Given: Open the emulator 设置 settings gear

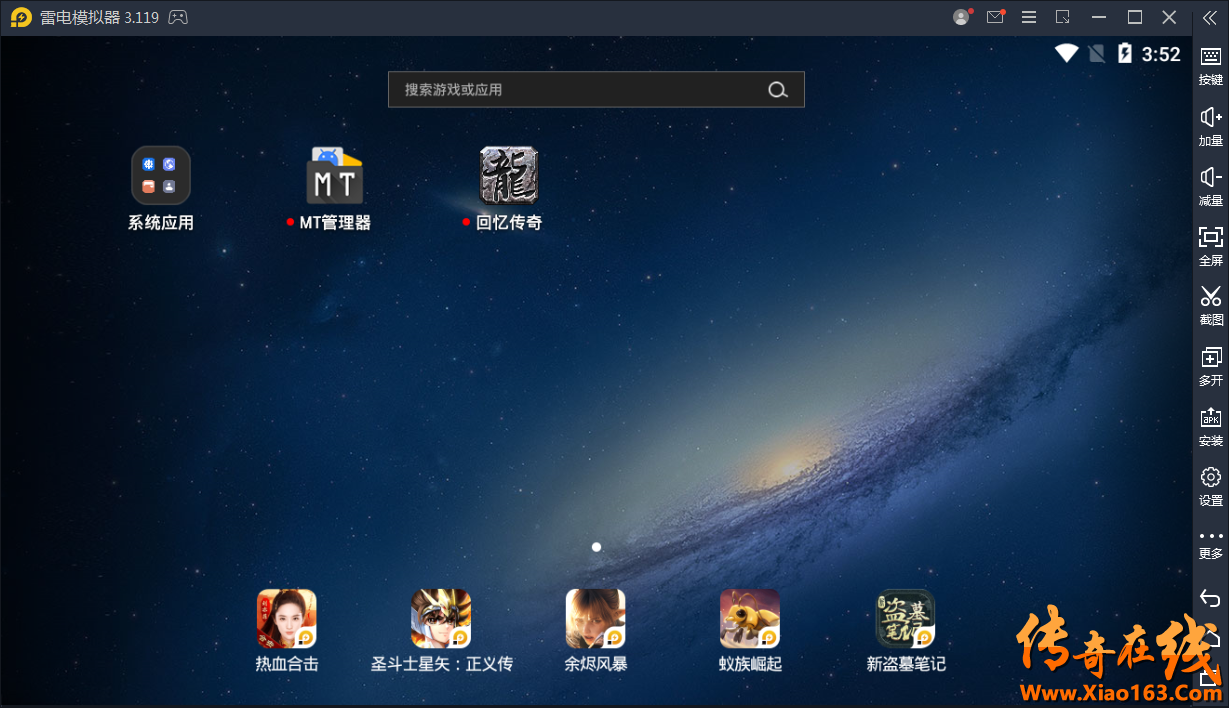Looking at the screenshot, I should pos(1211,486).
